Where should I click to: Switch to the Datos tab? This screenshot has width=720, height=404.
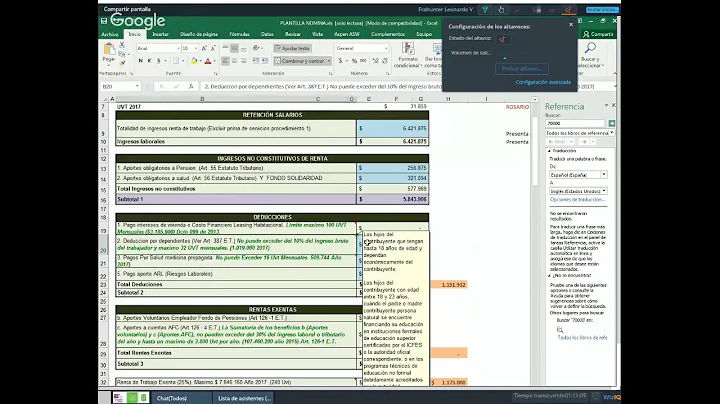coord(267,34)
